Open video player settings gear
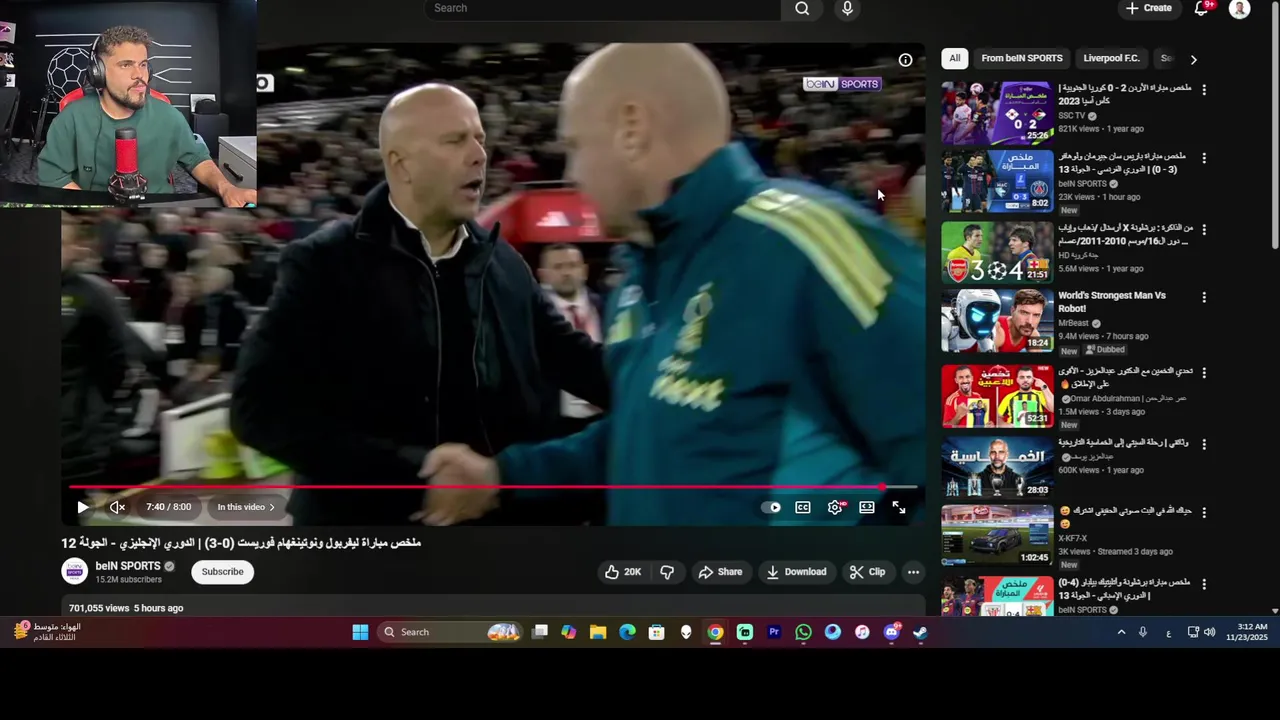1280x720 pixels. point(835,507)
